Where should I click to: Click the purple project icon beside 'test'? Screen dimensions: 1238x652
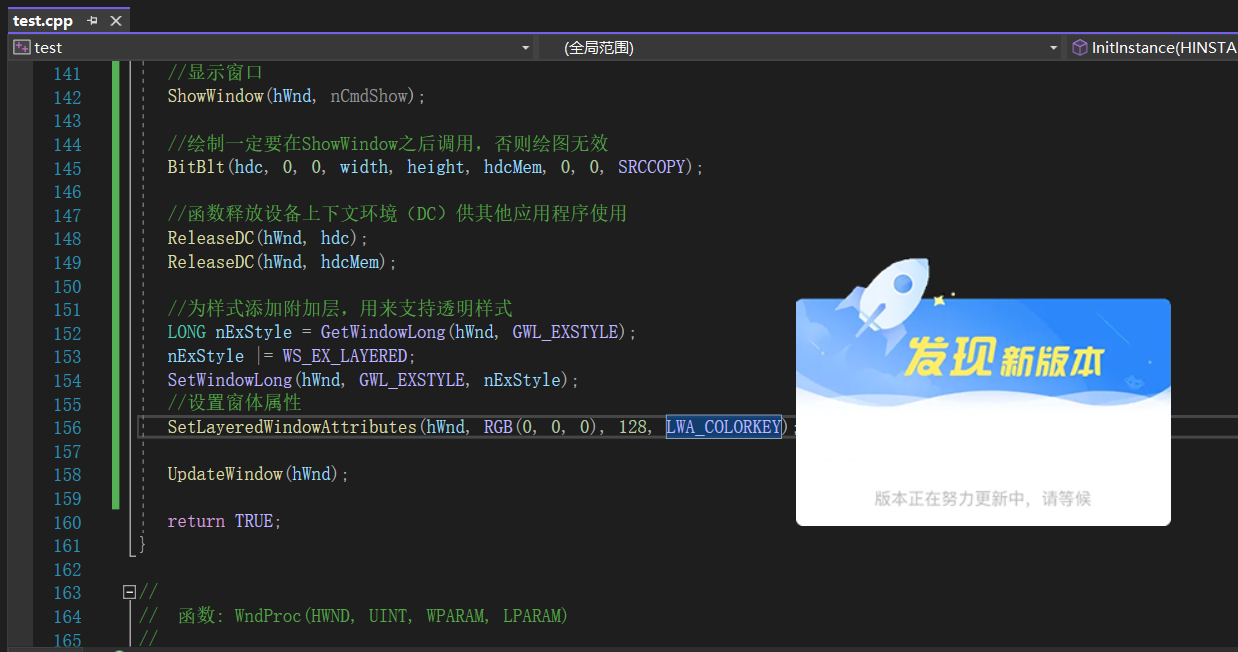(21, 46)
